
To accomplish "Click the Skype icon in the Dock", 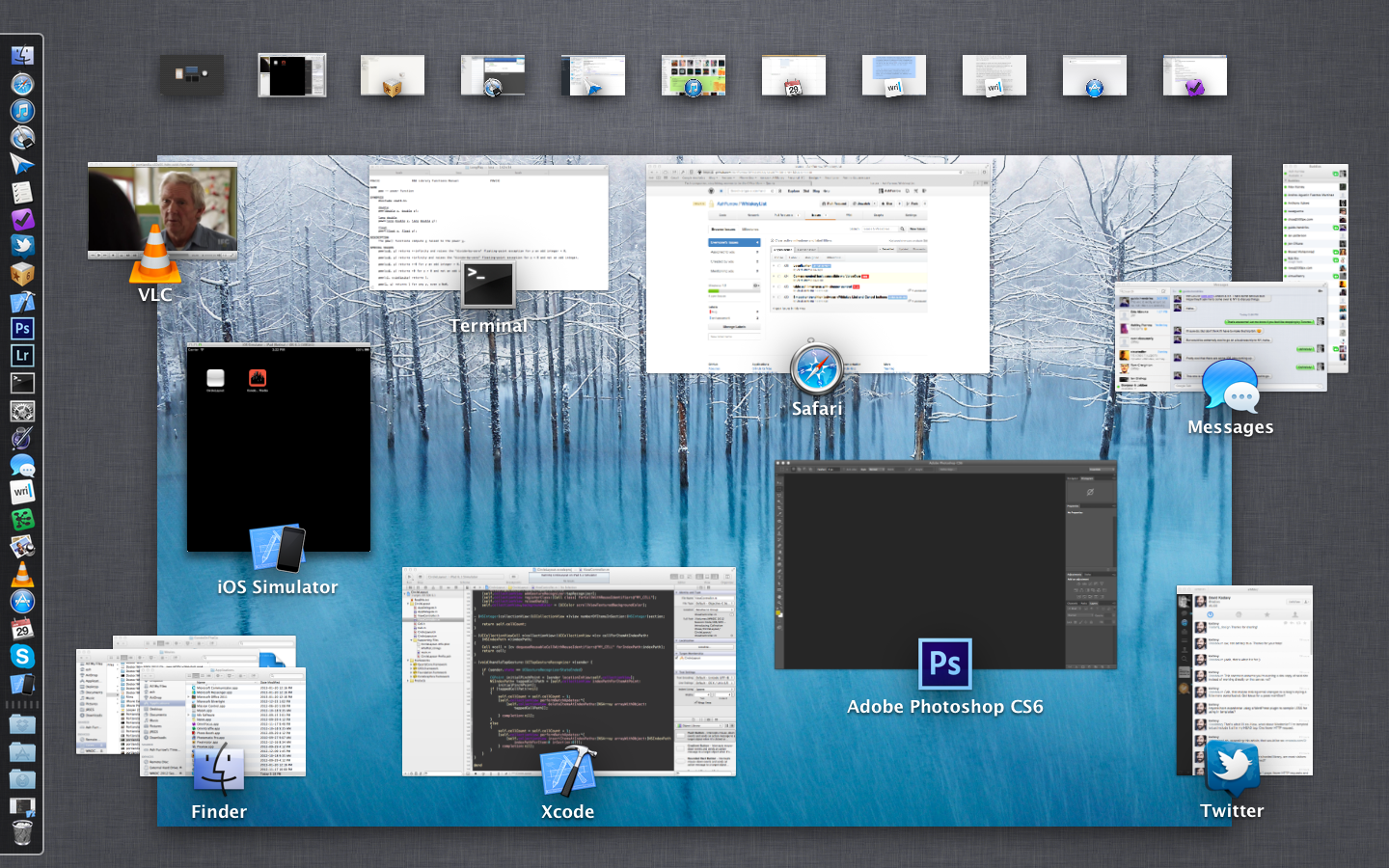I will click(x=22, y=657).
